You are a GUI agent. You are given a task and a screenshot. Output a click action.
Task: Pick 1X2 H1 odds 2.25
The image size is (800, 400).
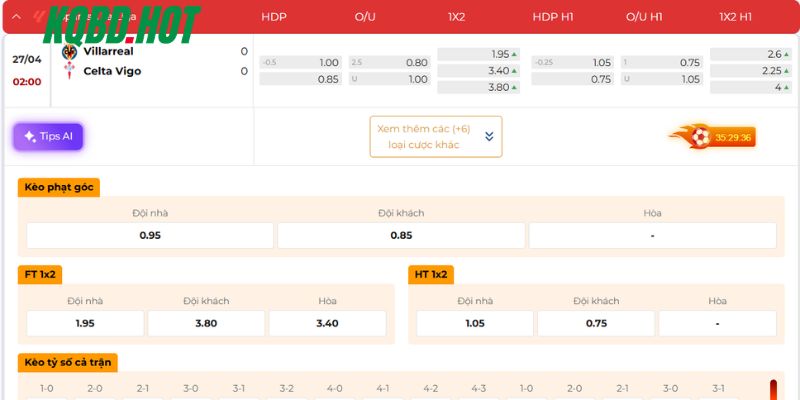point(751,71)
